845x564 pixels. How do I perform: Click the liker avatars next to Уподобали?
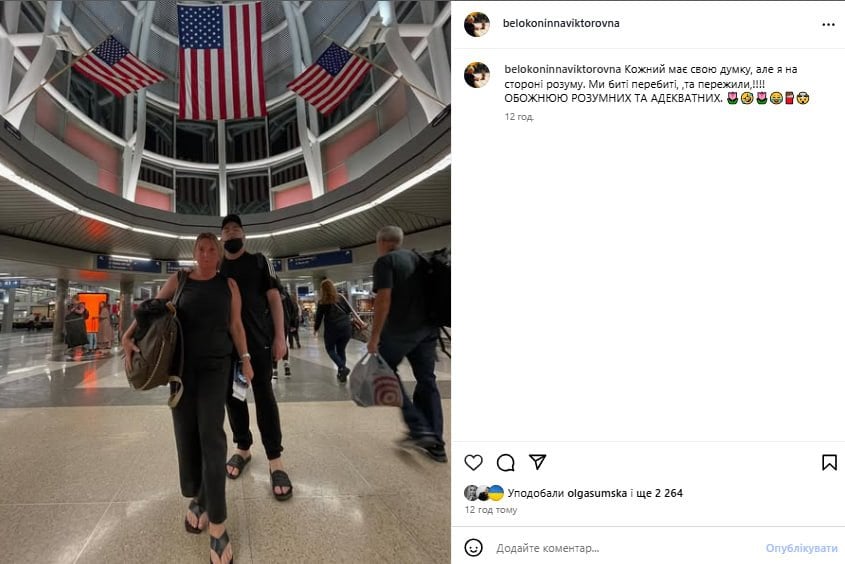point(484,493)
